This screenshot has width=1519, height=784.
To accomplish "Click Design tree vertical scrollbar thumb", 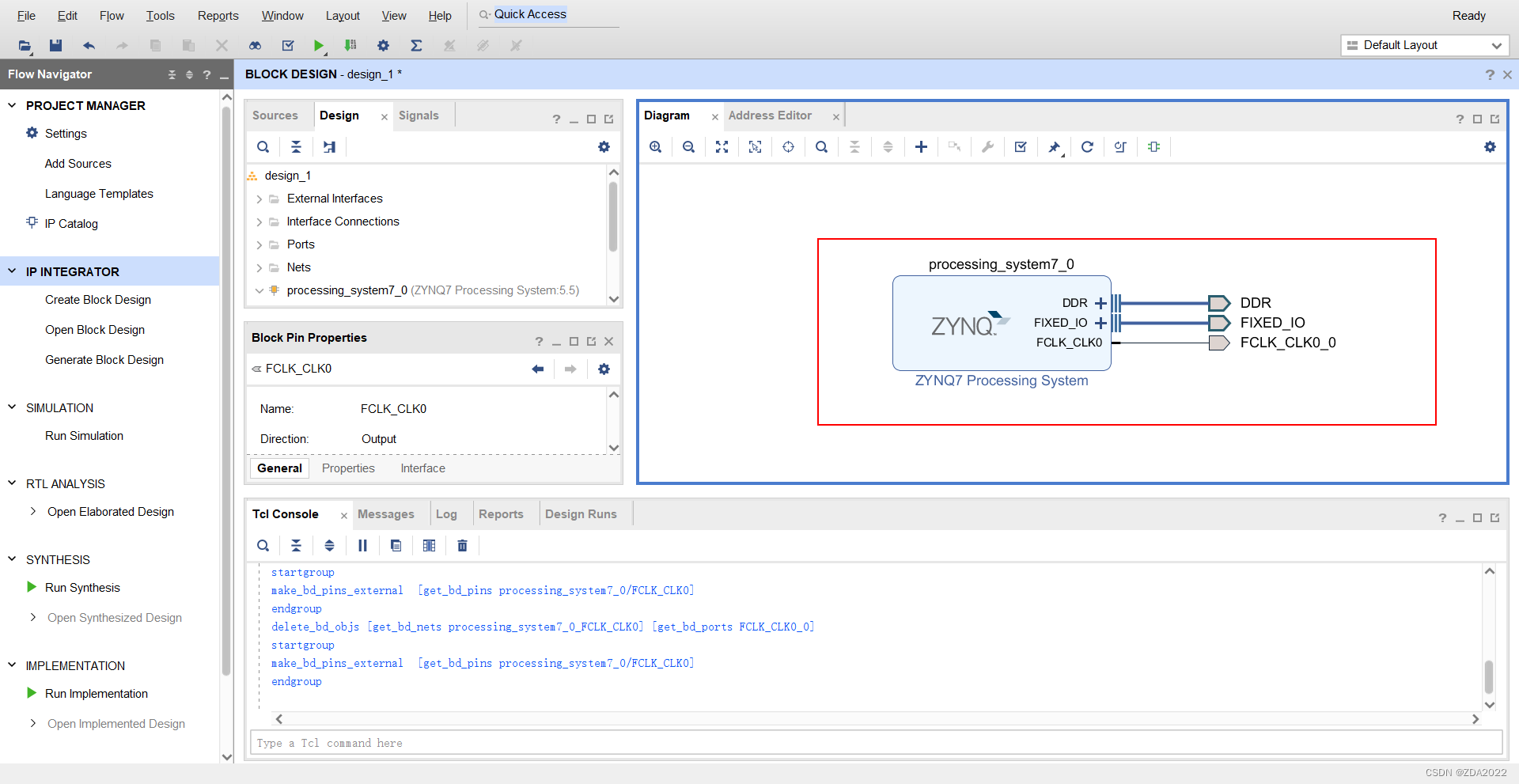I will point(613,217).
